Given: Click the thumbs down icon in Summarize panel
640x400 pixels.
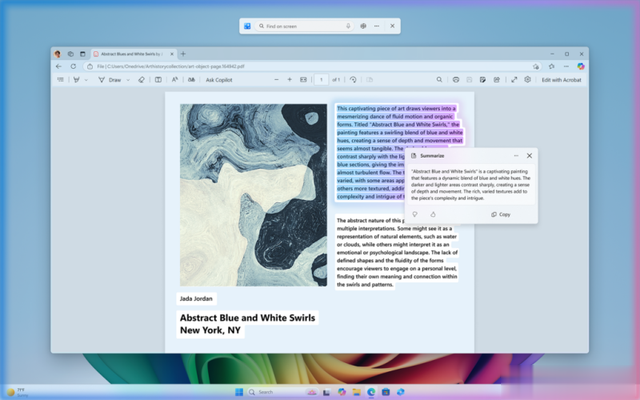Looking at the screenshot, I should 415,214.
